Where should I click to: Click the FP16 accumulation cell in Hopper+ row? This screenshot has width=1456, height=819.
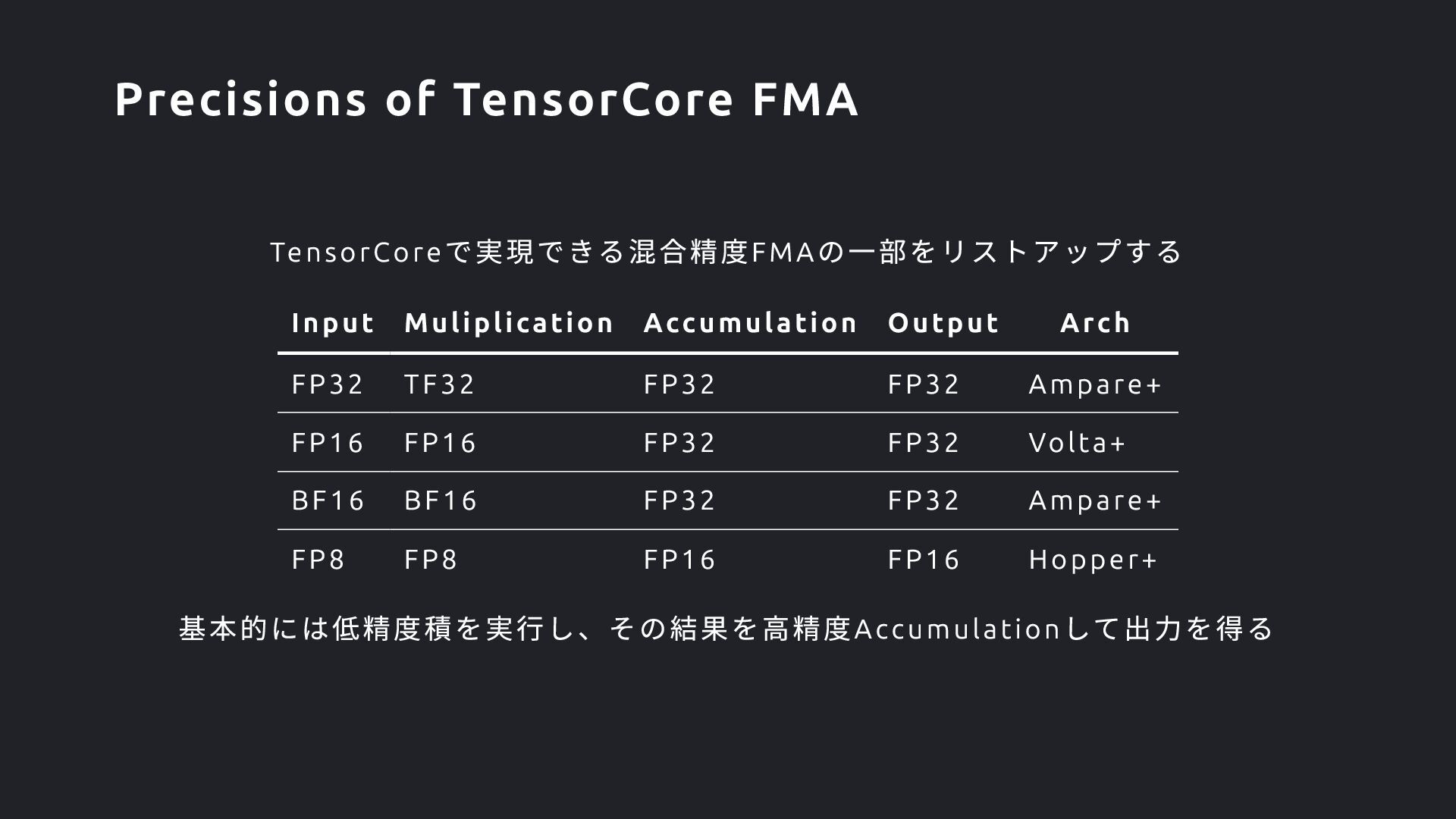(x=679, y=560)
